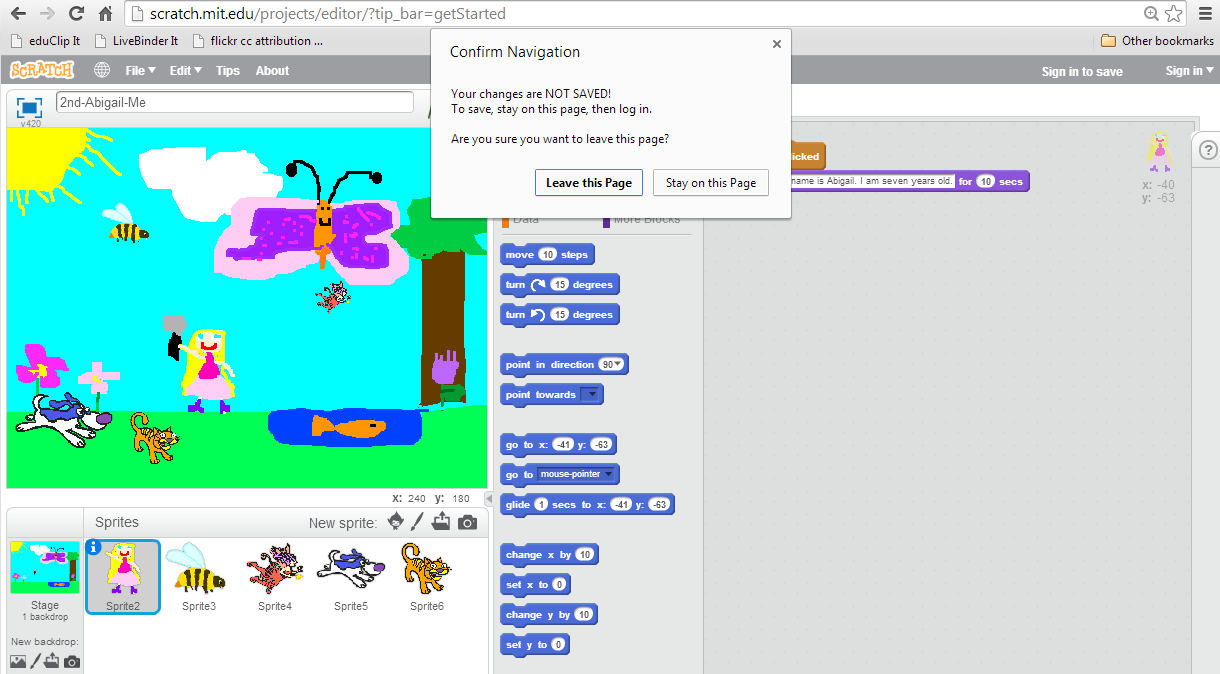Click the Sign in to save link
The width and height of the screenshot is (1220, 674).
click(1081, 70)
